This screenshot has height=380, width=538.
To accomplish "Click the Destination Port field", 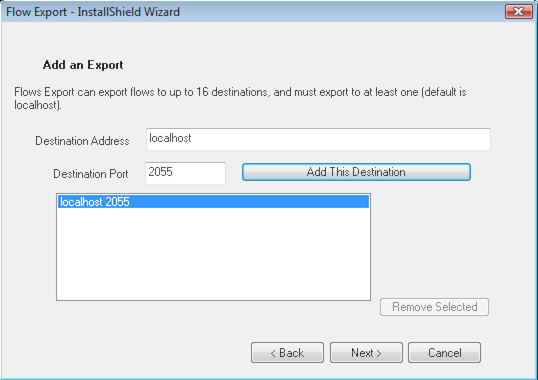I will [x=185, y=173].
